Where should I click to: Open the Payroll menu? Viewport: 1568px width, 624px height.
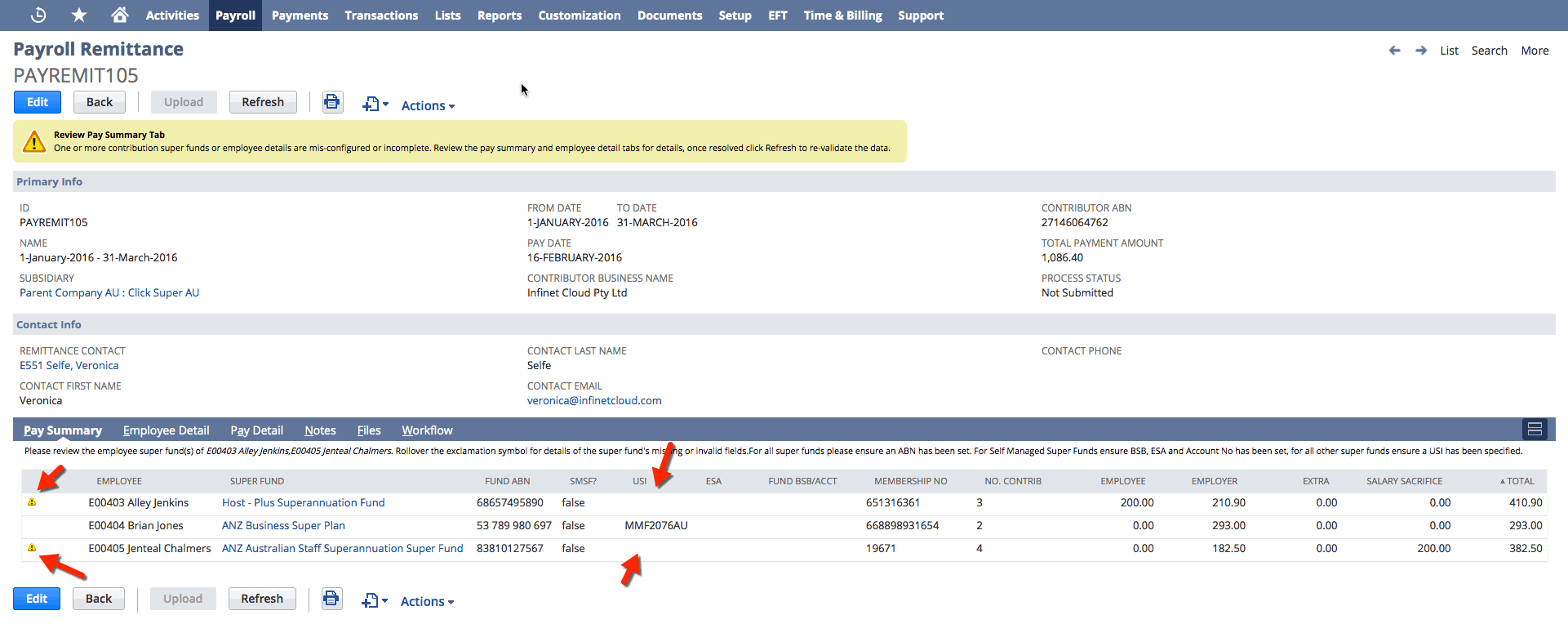235,16
